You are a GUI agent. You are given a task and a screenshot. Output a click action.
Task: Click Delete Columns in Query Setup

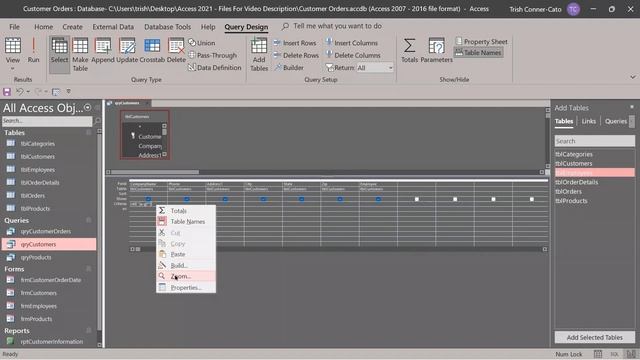tap(353, 55)
